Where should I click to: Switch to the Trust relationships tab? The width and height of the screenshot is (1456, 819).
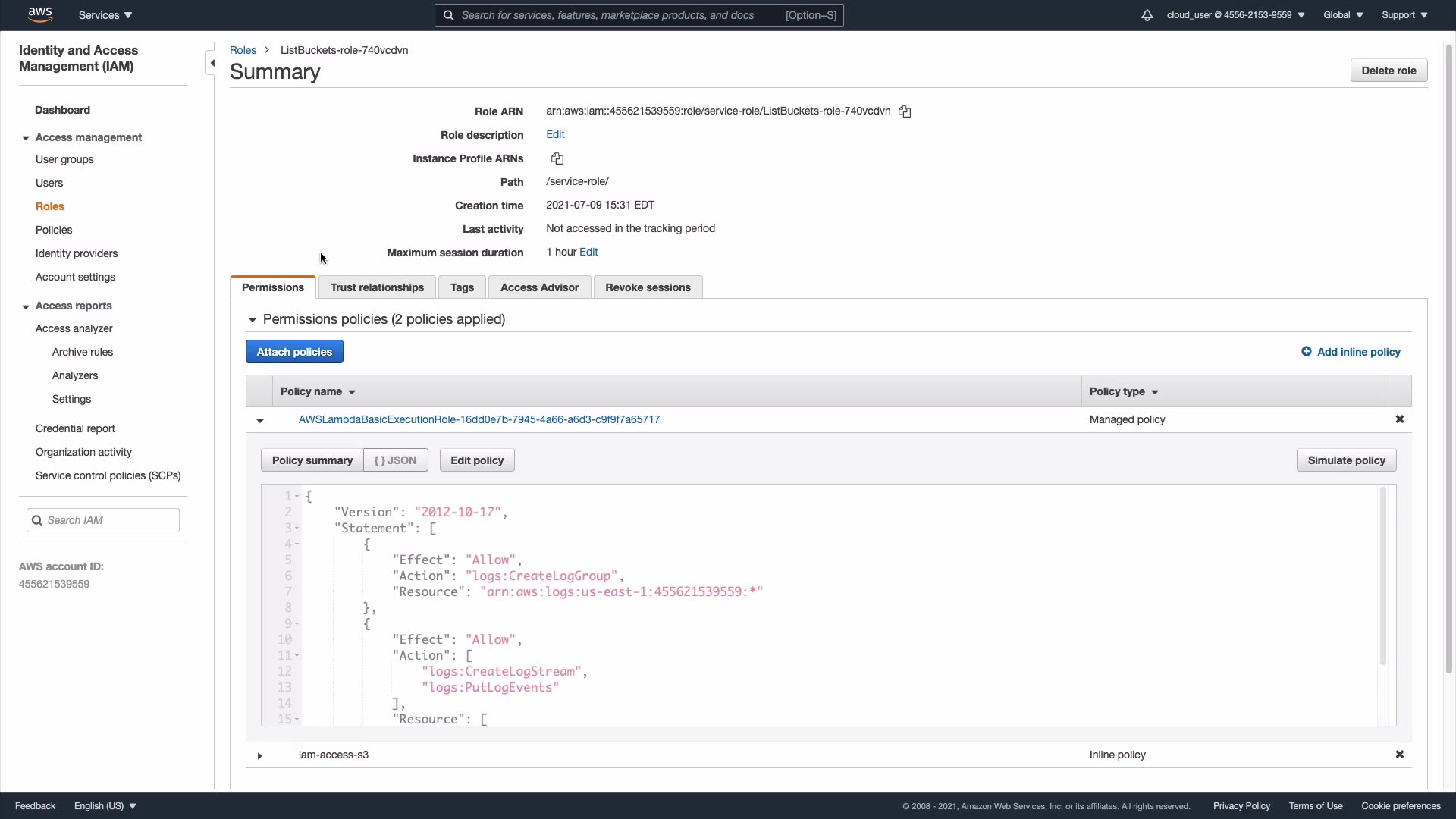pyautogui.click(x=377, y=287)
